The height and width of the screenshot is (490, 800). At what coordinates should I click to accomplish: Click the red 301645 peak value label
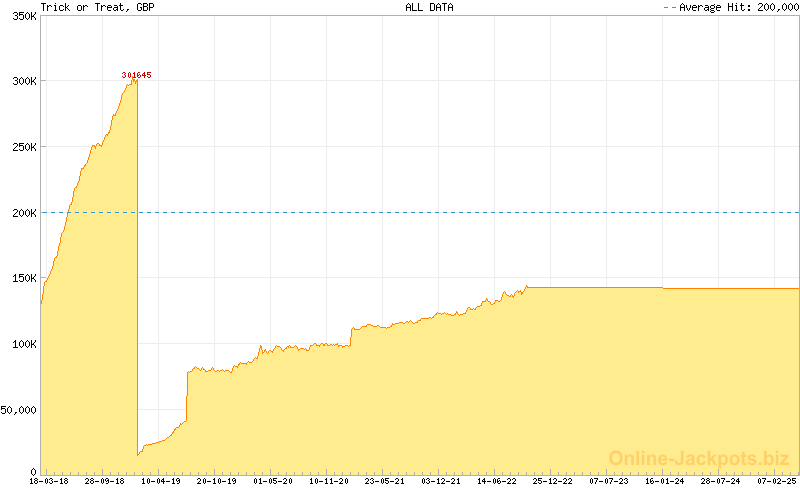click(137, 75)
